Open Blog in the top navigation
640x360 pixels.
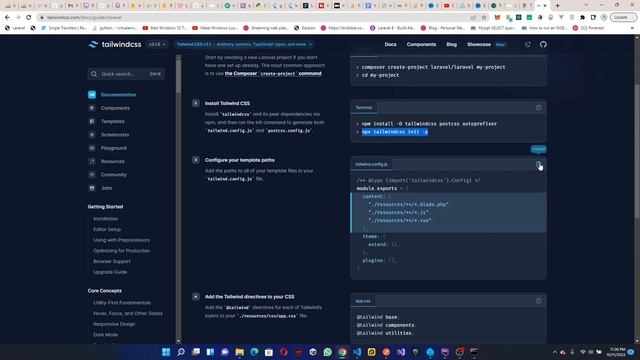[451, 44]
